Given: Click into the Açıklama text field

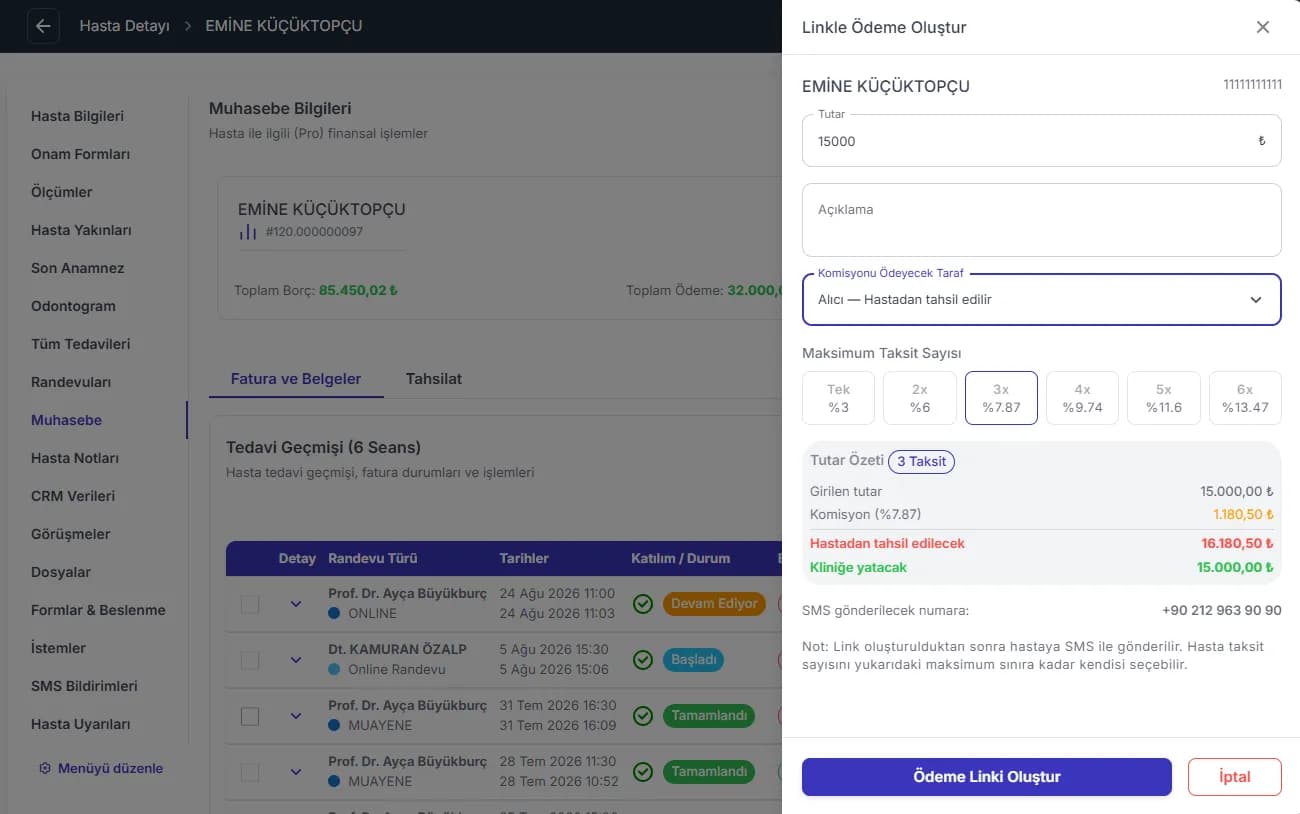Looking at the screenshot, I should [1041, 220].
